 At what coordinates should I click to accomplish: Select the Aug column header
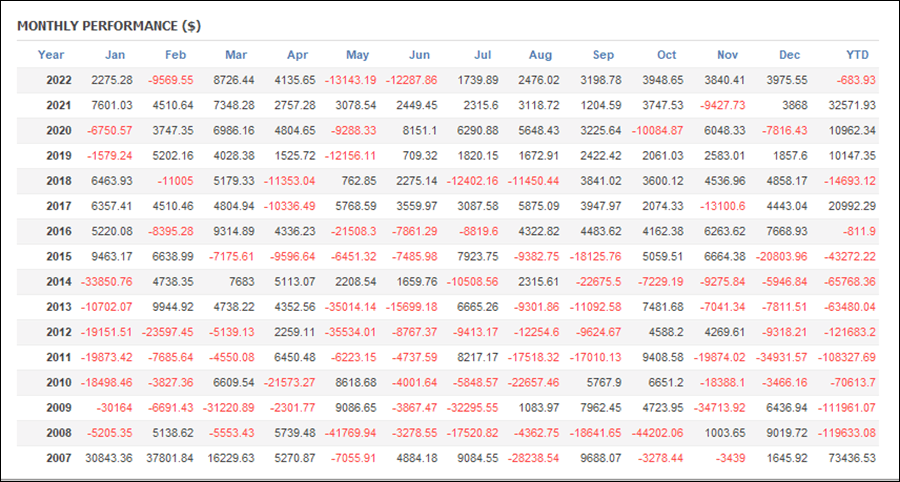(x=541, y=55)
